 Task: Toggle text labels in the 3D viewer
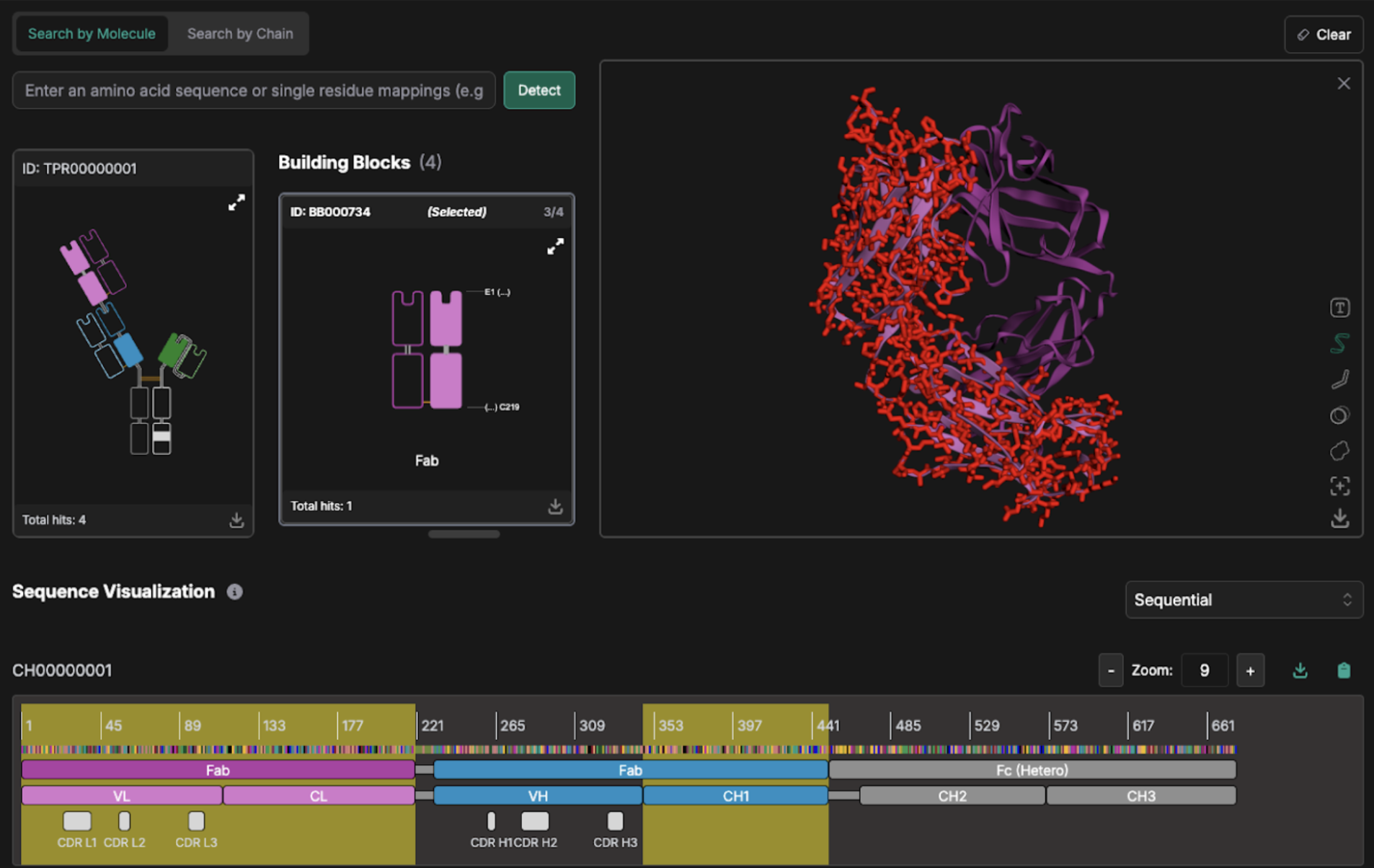[1339, 308]
